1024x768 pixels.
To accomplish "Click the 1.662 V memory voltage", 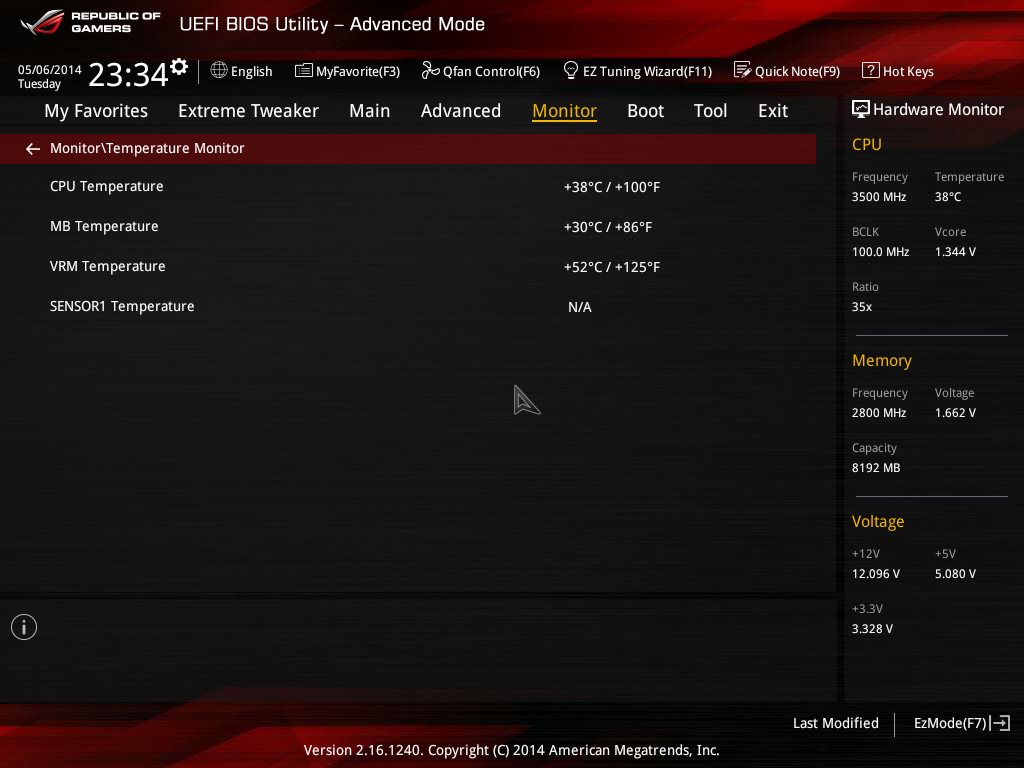I will pos(955,413).
